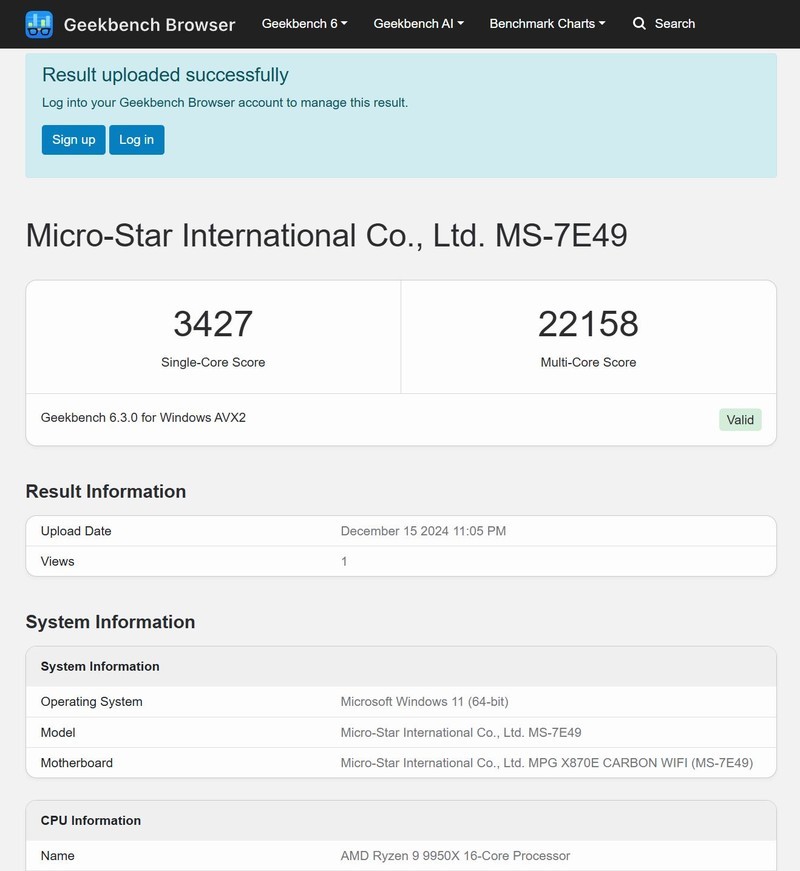Click the Single-Core Score panel
The image size is (800, 871).
212,335
